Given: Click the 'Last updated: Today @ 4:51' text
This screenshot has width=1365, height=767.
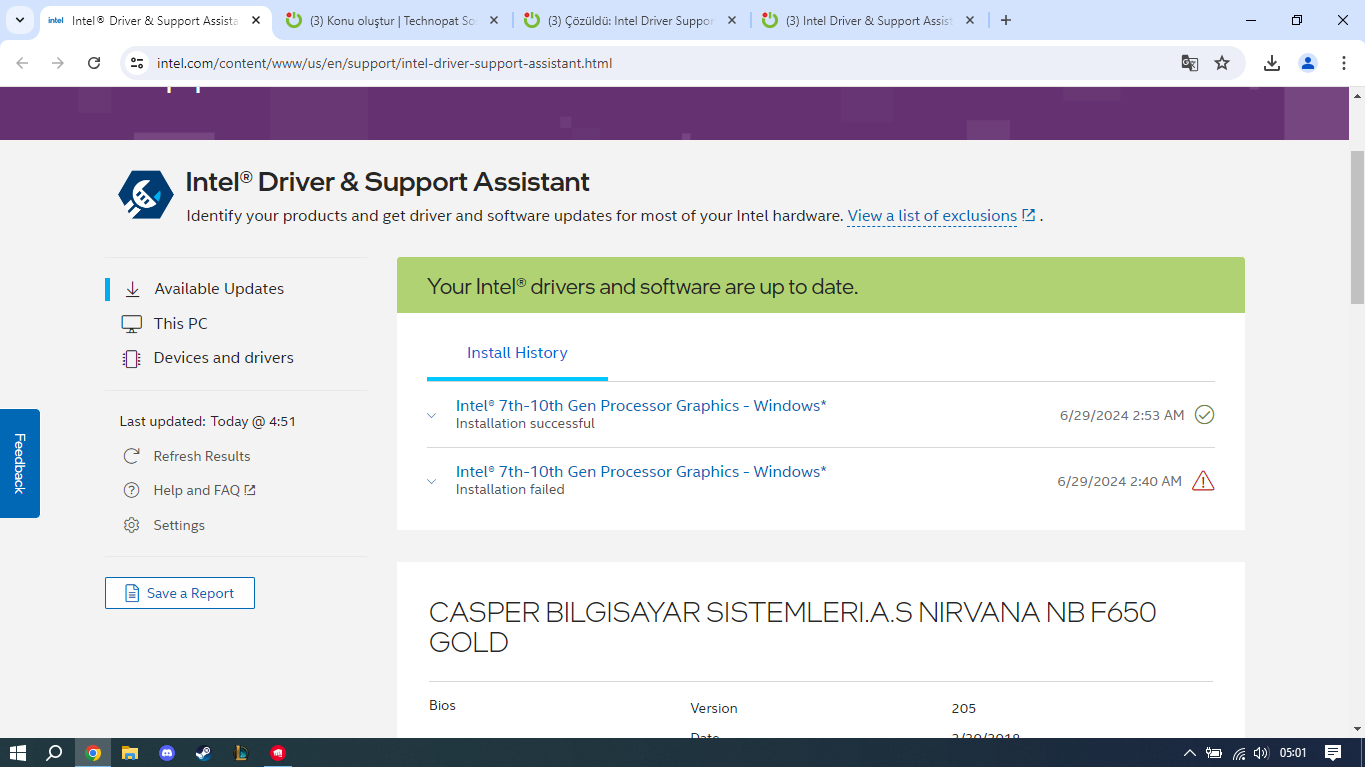Looking at the screenshot, I should pos(208,422).
